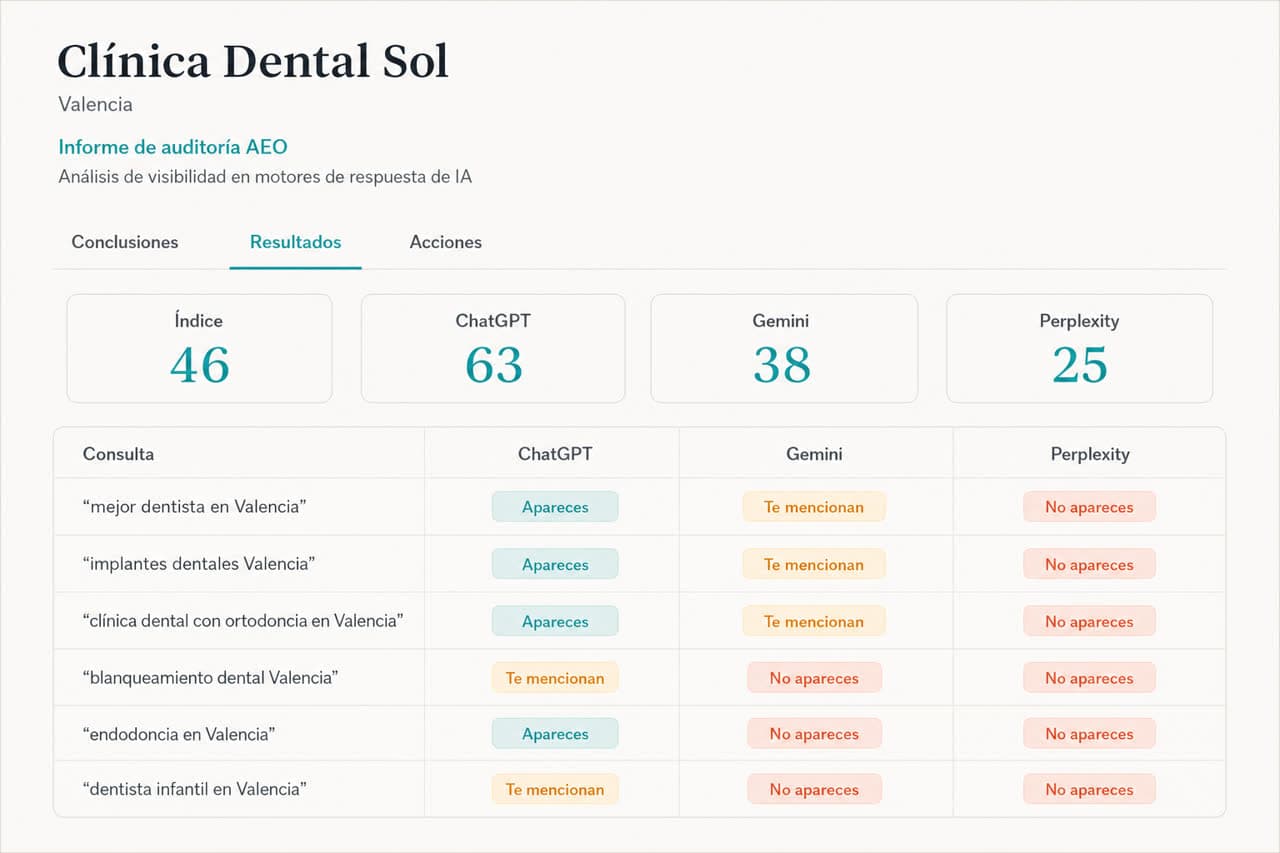Select the query "implantes dentales Valencia"
The image size is (1280, 853).
(x=199, y=564)
